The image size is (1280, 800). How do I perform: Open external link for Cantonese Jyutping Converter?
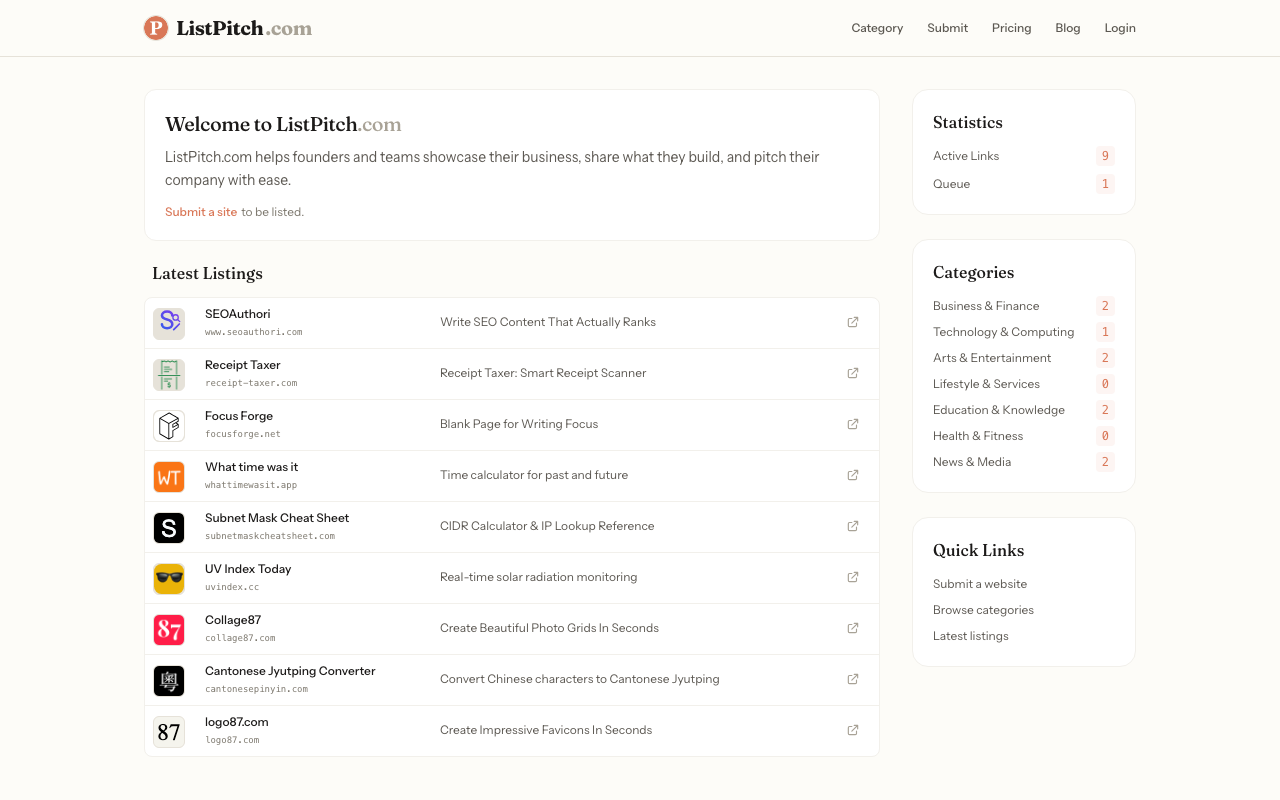853,679
